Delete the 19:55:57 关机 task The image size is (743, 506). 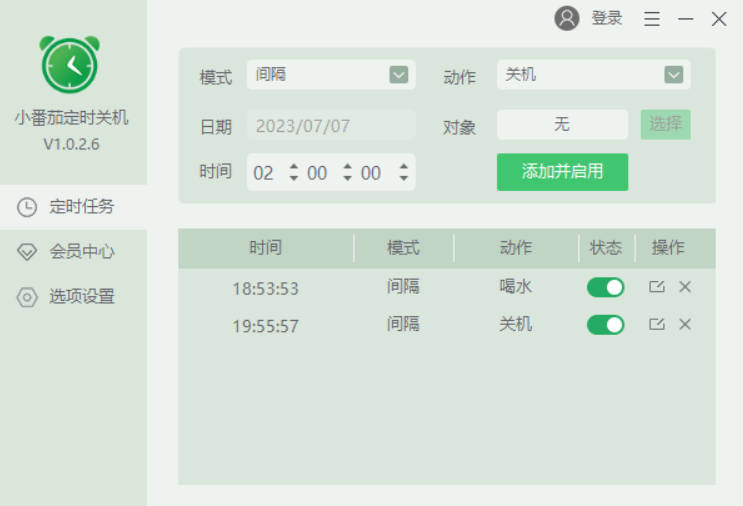685,324
